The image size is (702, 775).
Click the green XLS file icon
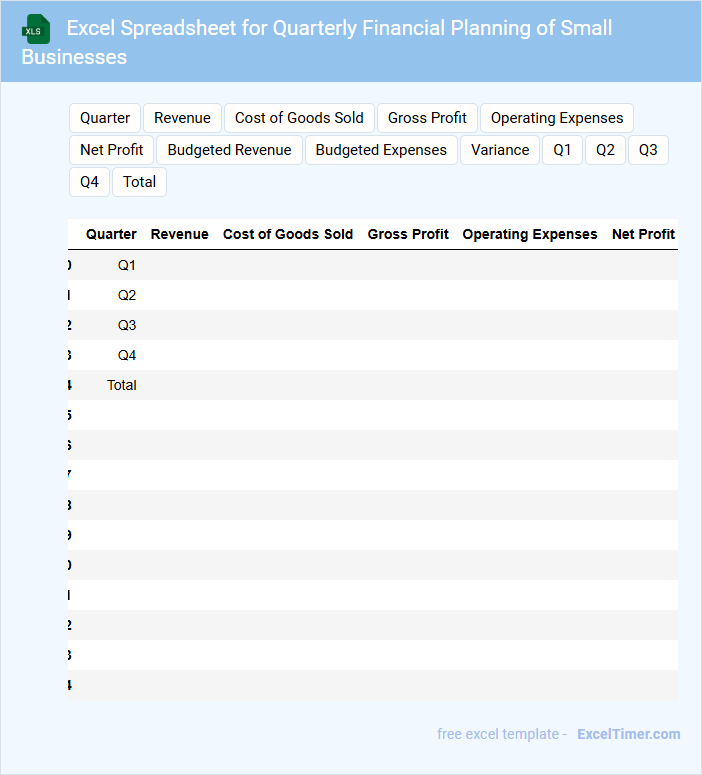tap(36, 29)
